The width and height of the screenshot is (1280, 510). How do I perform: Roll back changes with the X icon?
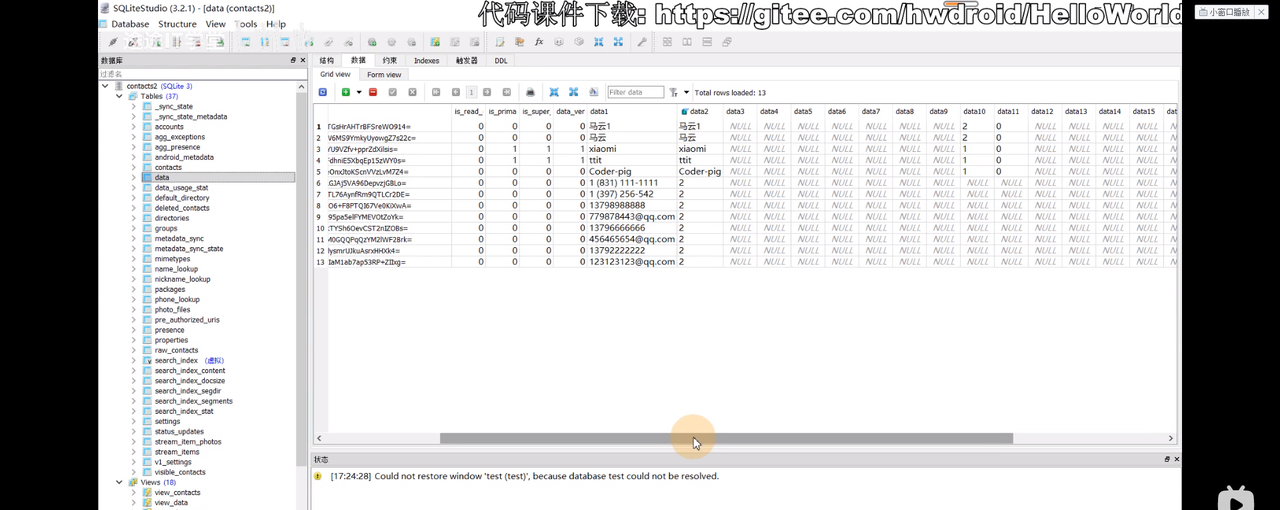click(x=412, y=92)
